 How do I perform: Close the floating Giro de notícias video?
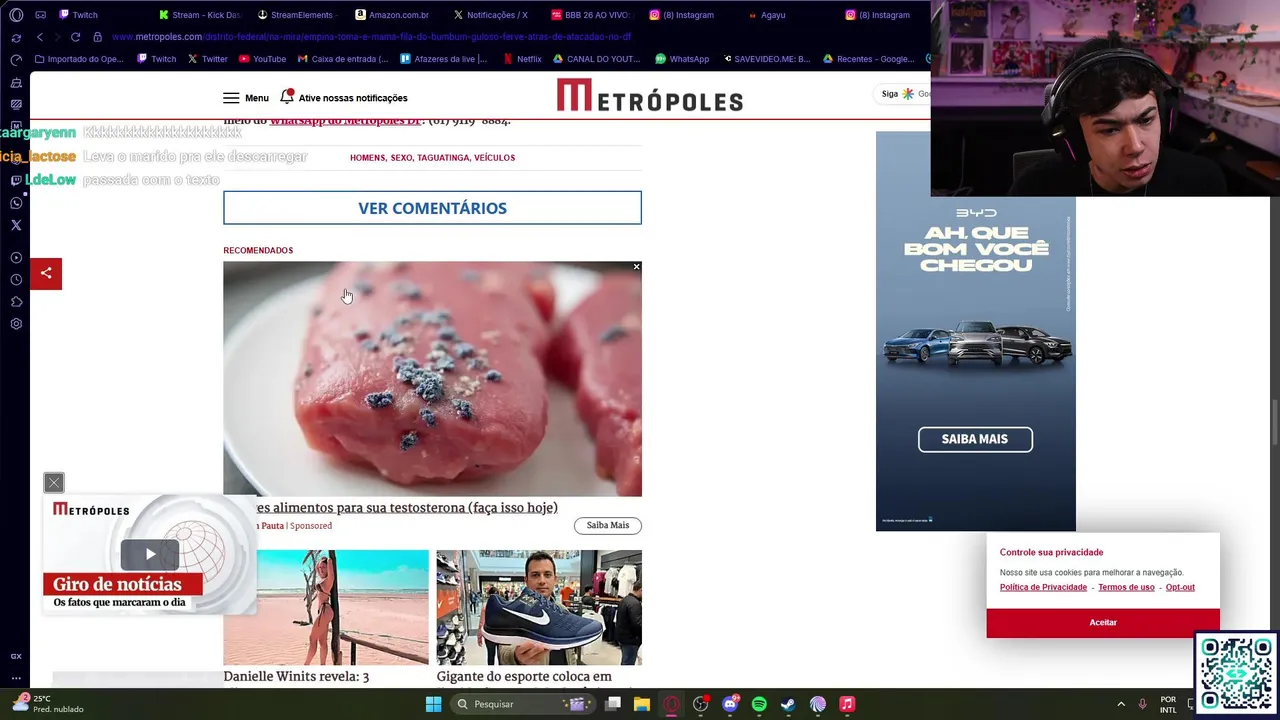(x=54, y=483)
